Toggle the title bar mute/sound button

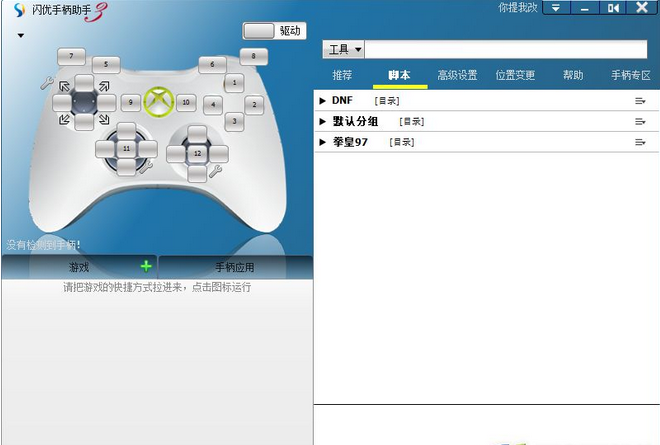[613, 8]
